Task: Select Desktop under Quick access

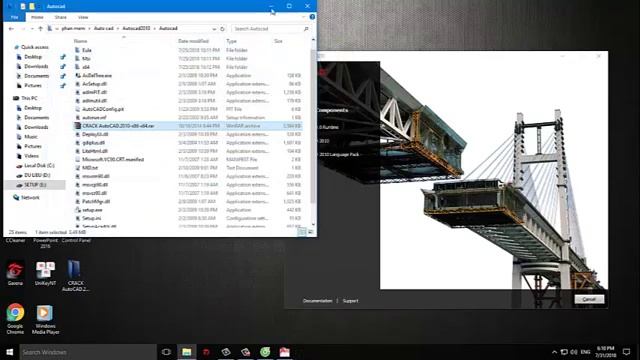Action: pos(33,57)
